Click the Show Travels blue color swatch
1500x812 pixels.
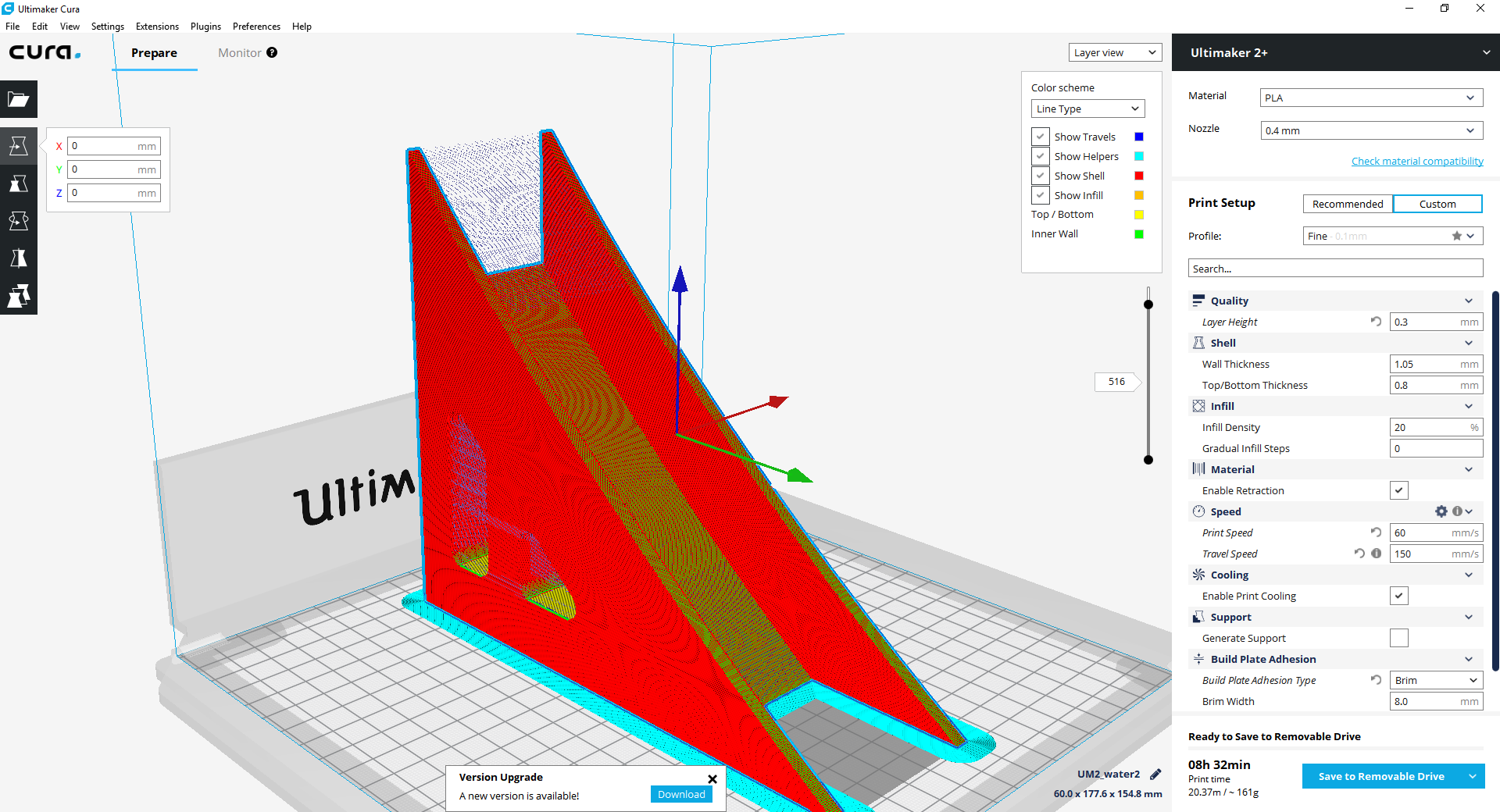point(1139,137)
